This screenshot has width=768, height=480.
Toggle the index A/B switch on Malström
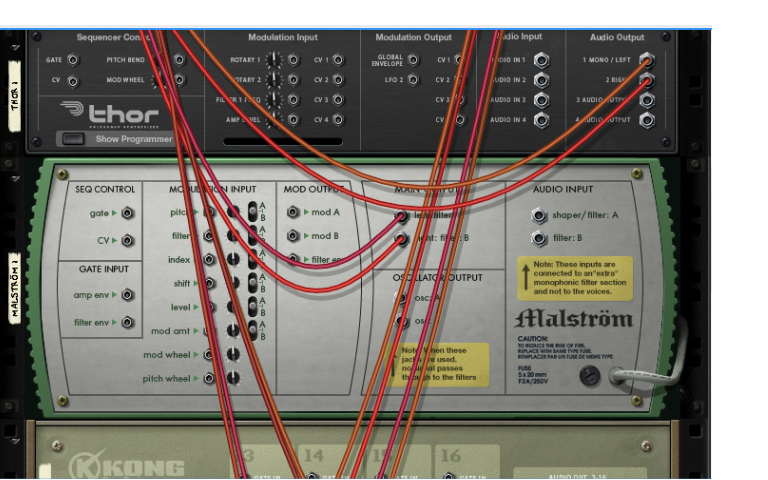click(253, 259)
